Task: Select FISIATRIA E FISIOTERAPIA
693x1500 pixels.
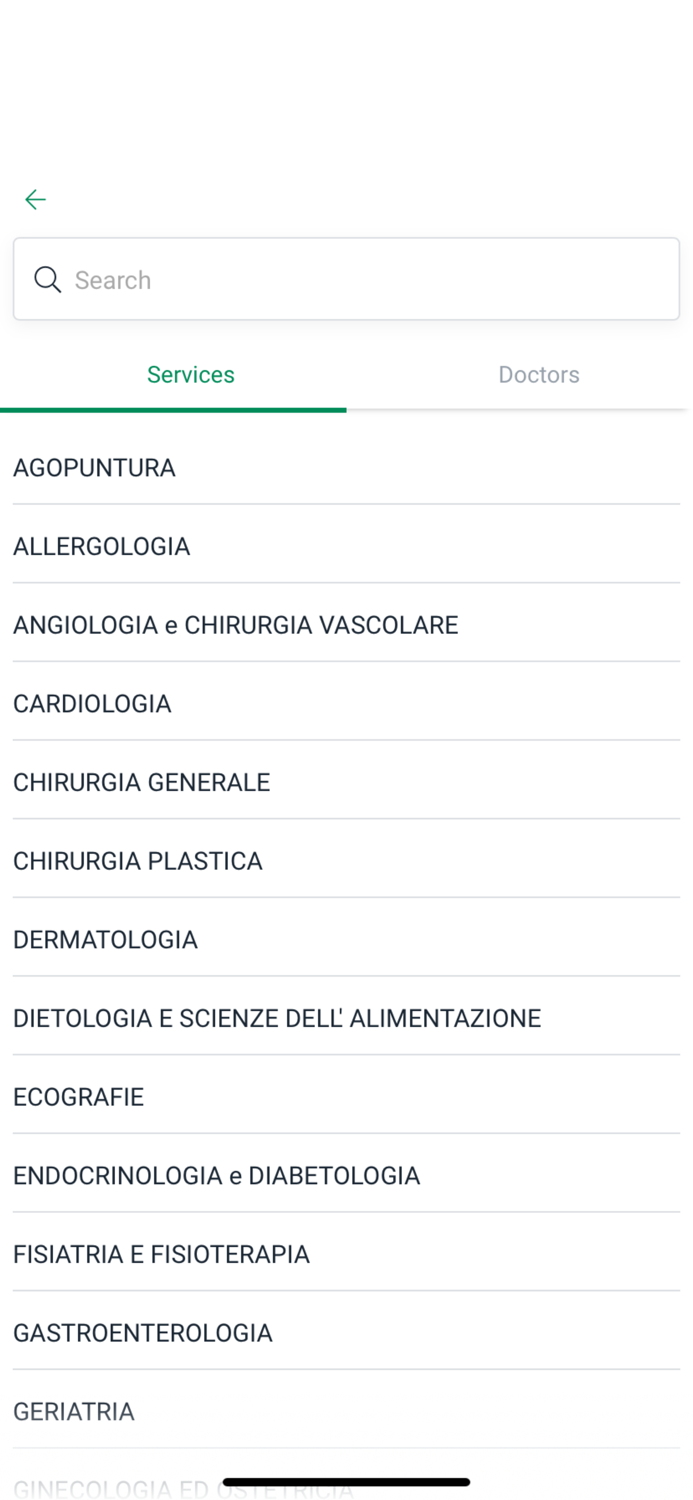Action: tap(161, 1253)
